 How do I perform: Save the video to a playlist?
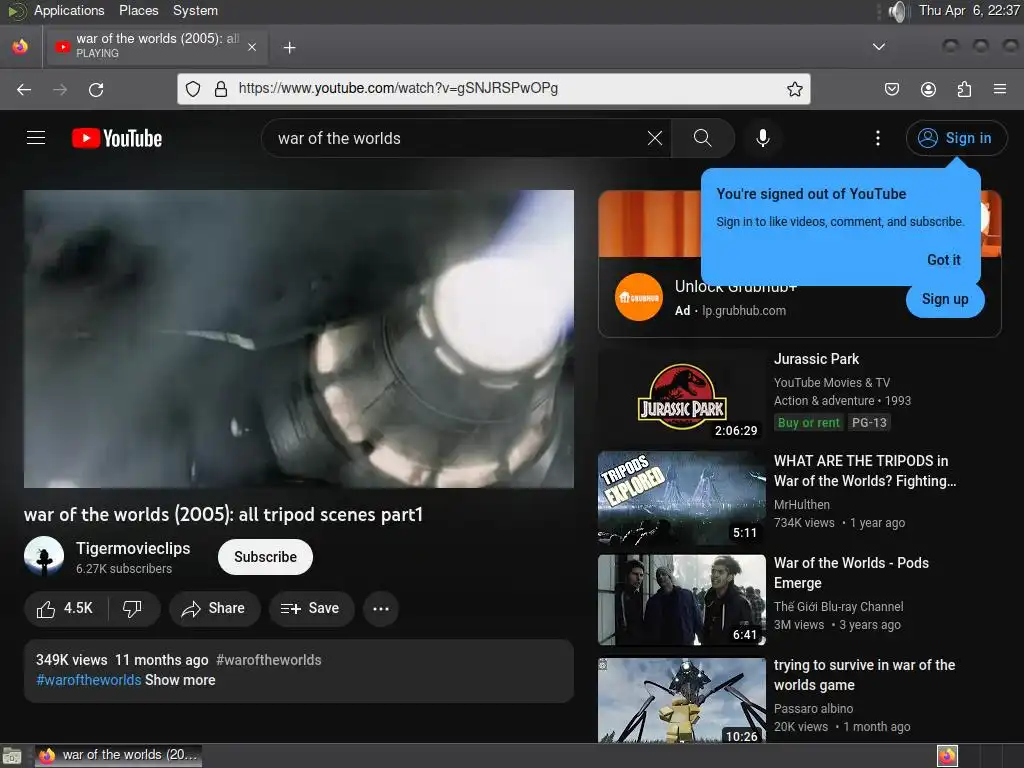click(312, 609)
